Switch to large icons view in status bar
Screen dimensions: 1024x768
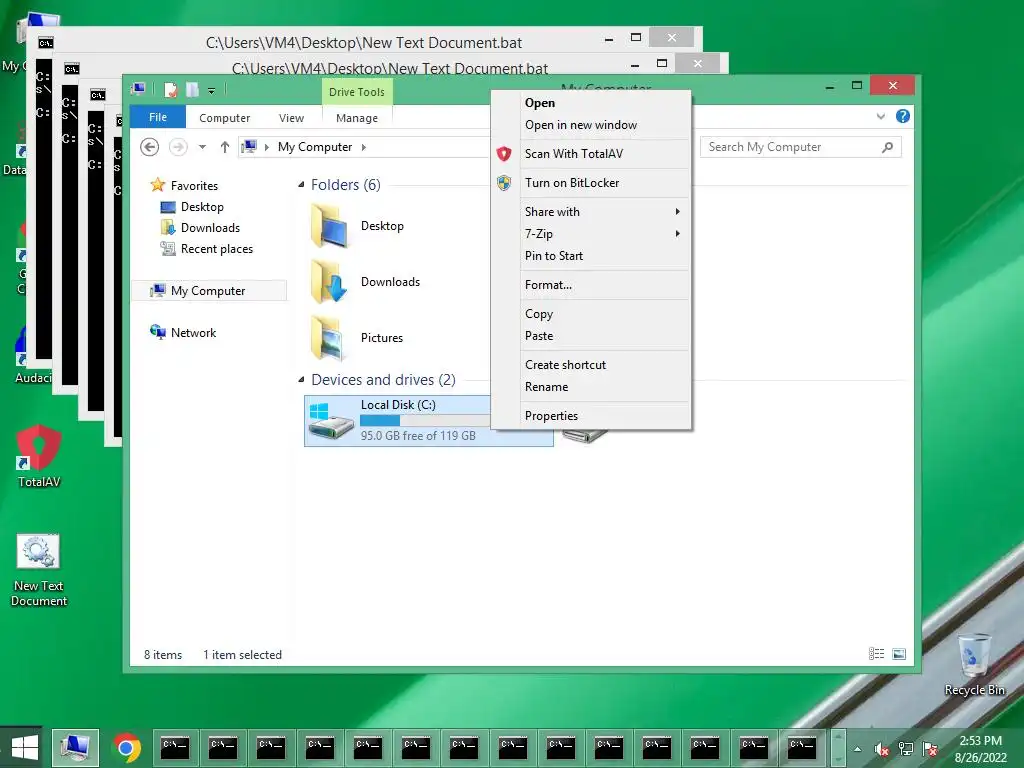(899, 654)
